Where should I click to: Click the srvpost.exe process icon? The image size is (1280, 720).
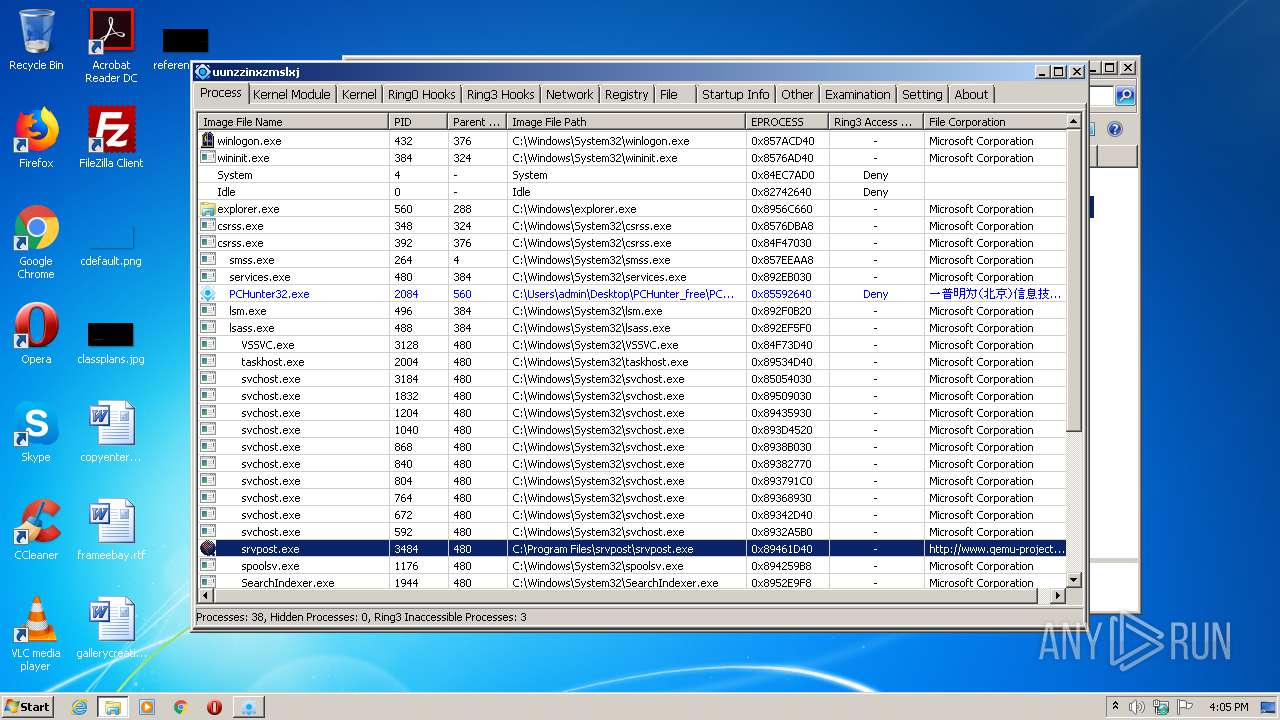(208, 549)
